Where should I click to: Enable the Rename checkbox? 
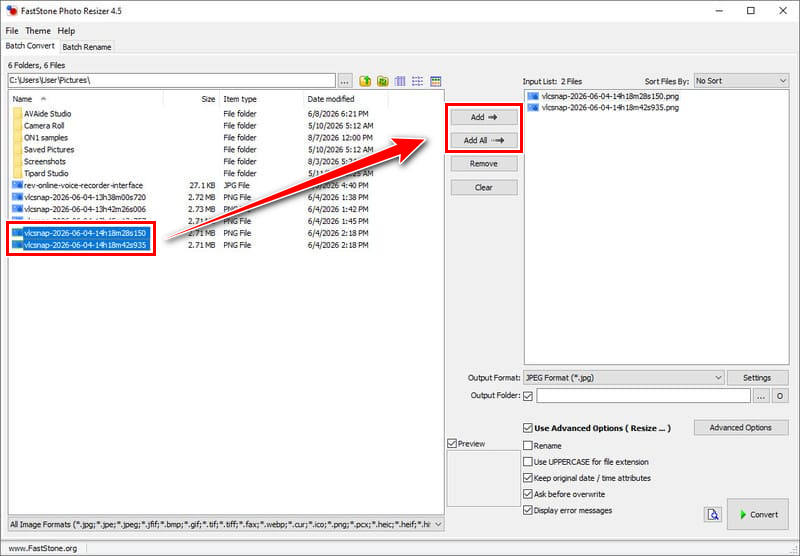point(528,445)
